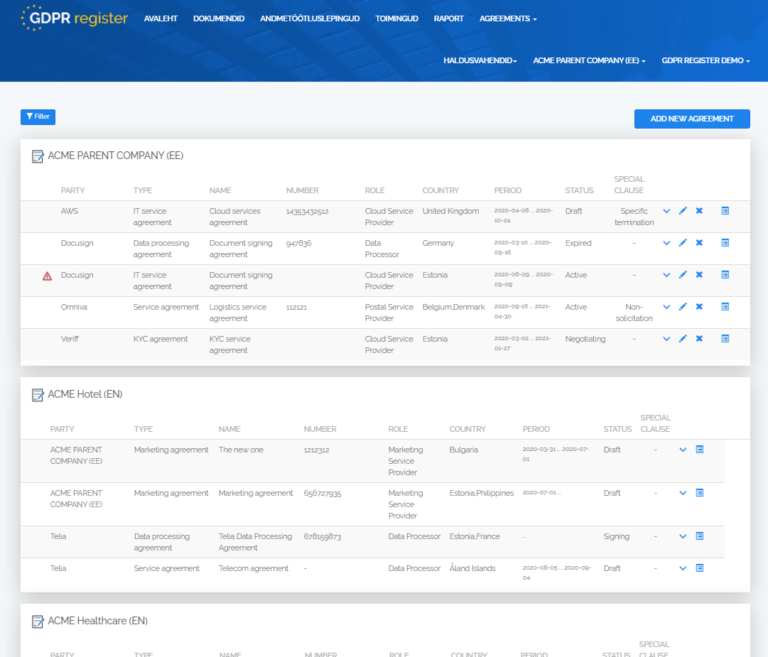Expand the AWS agreement row chevron
768x657 pixels.
pyautogui.click(x=667, y=211)
